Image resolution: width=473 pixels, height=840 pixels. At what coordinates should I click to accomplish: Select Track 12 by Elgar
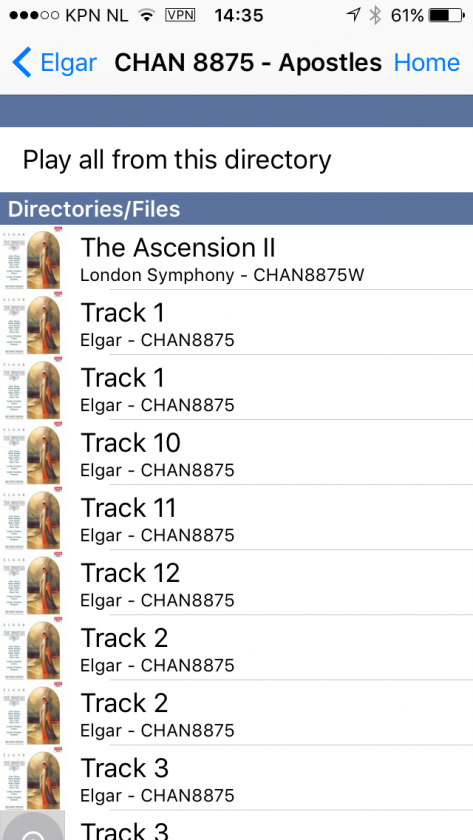[x=236, y=583]
